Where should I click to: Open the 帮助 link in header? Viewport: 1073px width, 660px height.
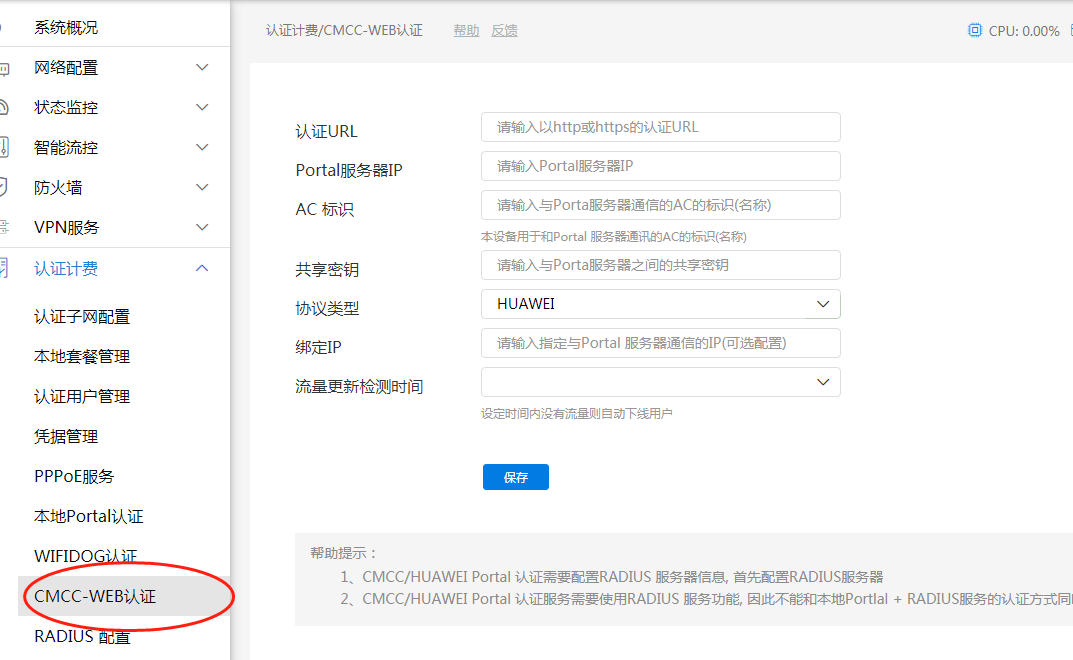(x=466, y=31)
